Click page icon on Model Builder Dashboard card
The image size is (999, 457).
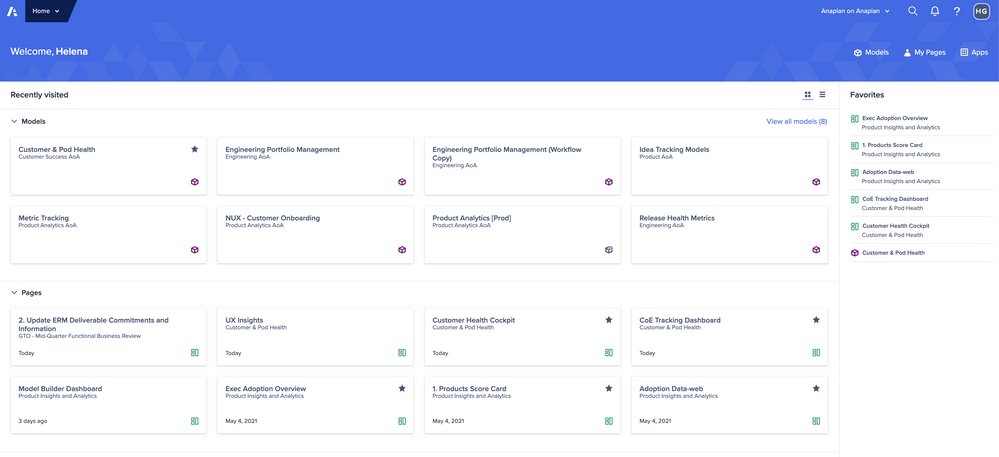(x=195, y=421)
